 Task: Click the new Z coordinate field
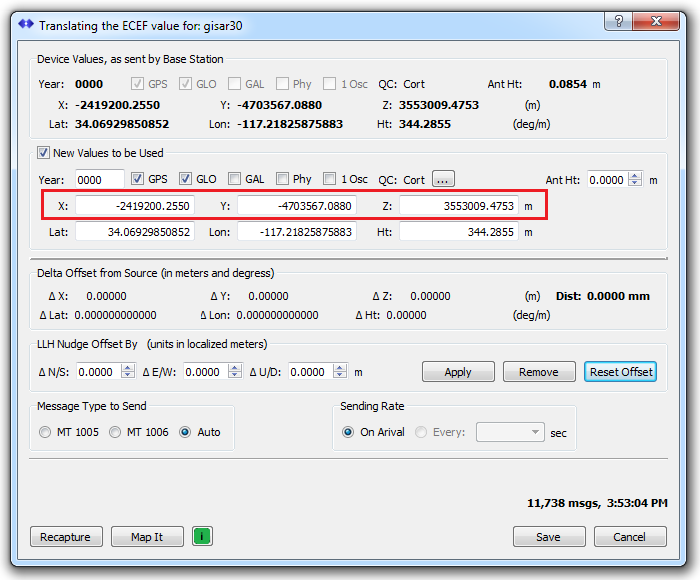tap(459, 206)
